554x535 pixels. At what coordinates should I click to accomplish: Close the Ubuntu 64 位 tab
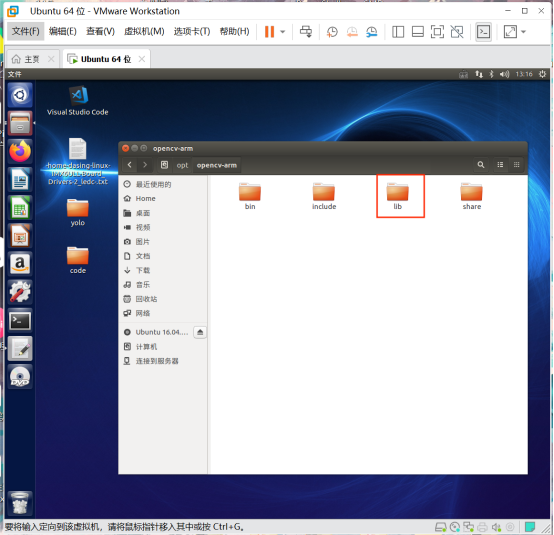click(142, 59)
